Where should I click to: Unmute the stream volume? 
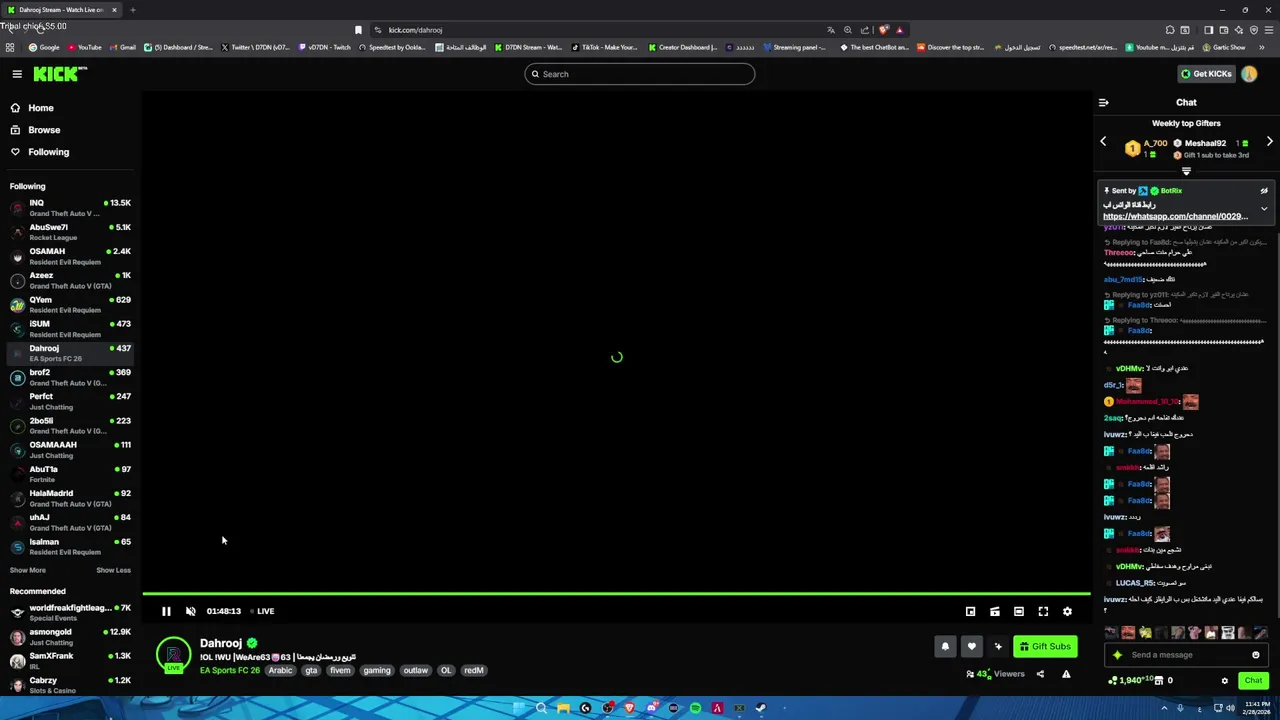click(191, 611)
